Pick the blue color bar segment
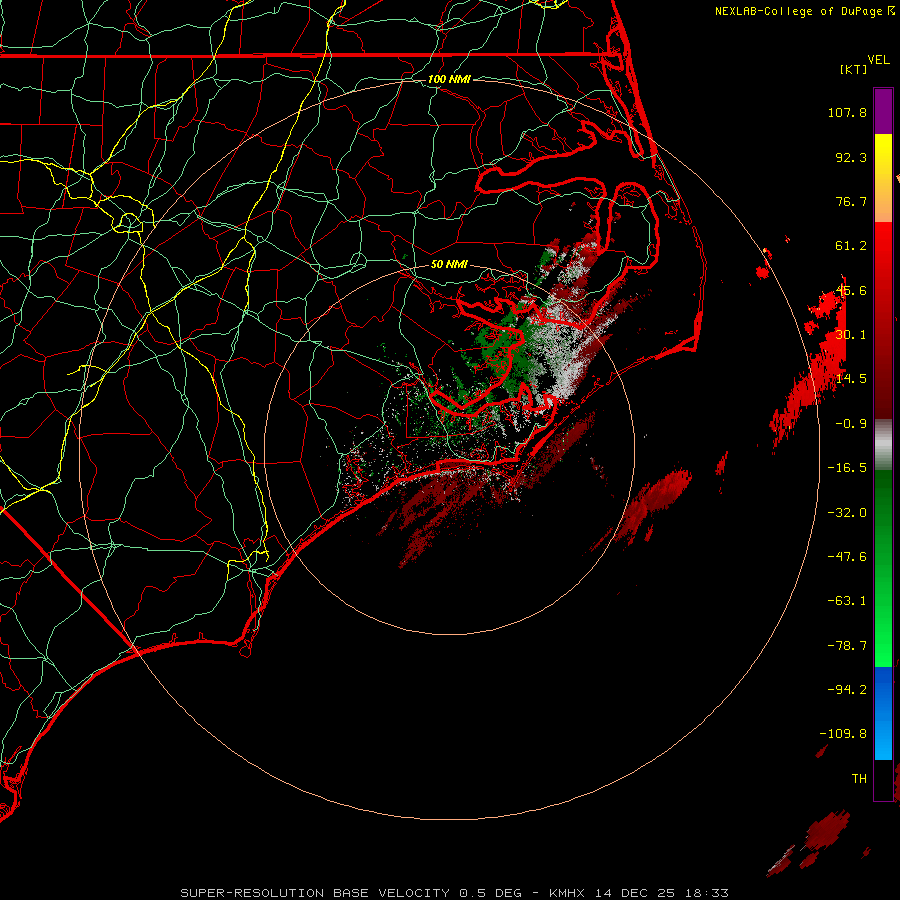The height and width of the screenshot is (900, 900). (x=883, y=713)
